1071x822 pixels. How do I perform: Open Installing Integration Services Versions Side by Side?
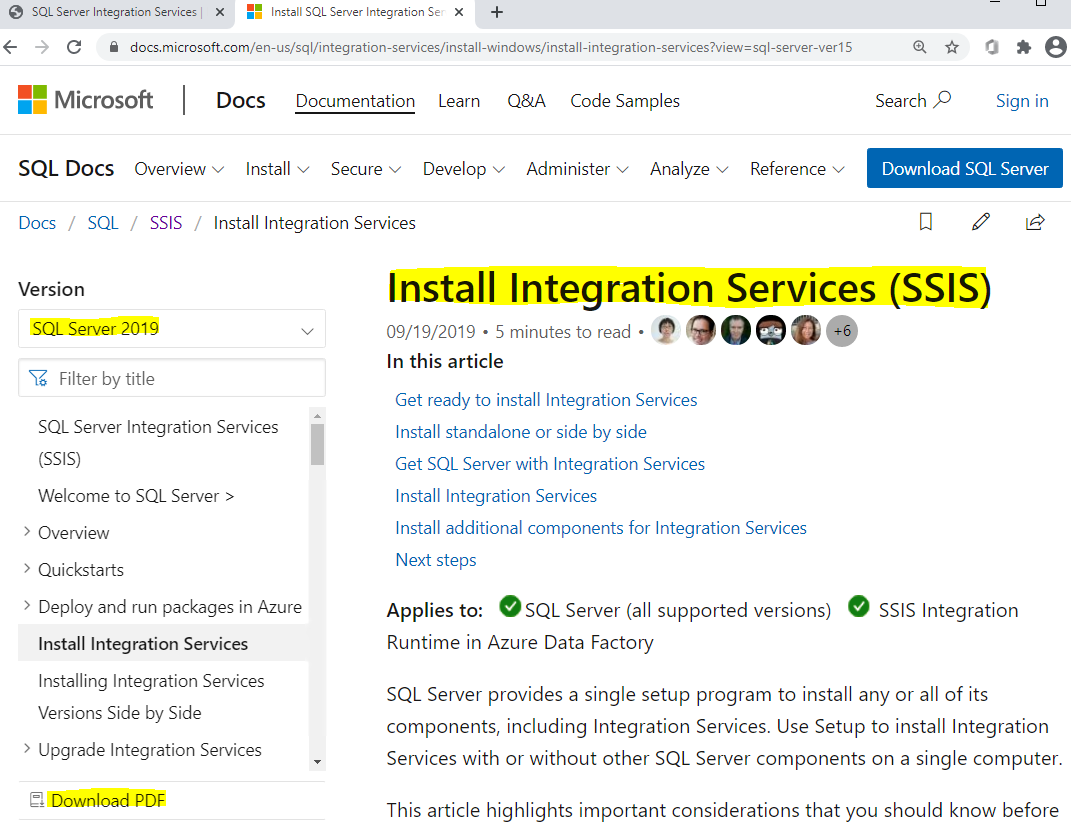151,696
